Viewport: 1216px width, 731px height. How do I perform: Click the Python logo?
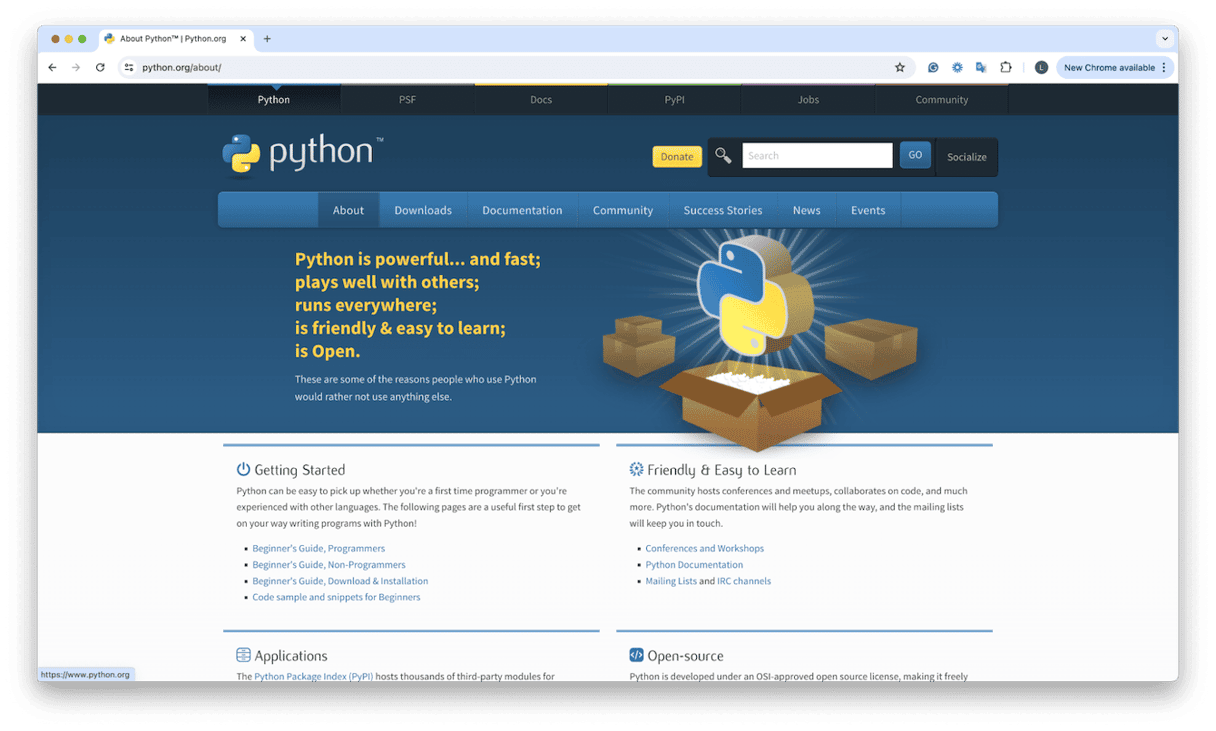243,152
